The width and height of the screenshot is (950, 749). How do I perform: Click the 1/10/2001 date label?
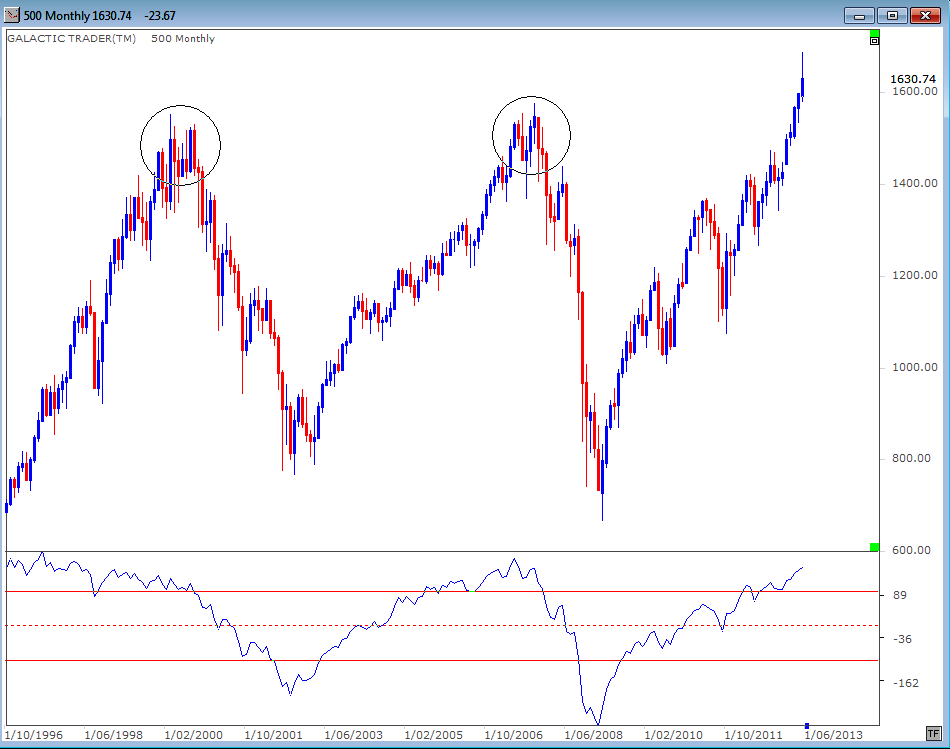(274, 735)
